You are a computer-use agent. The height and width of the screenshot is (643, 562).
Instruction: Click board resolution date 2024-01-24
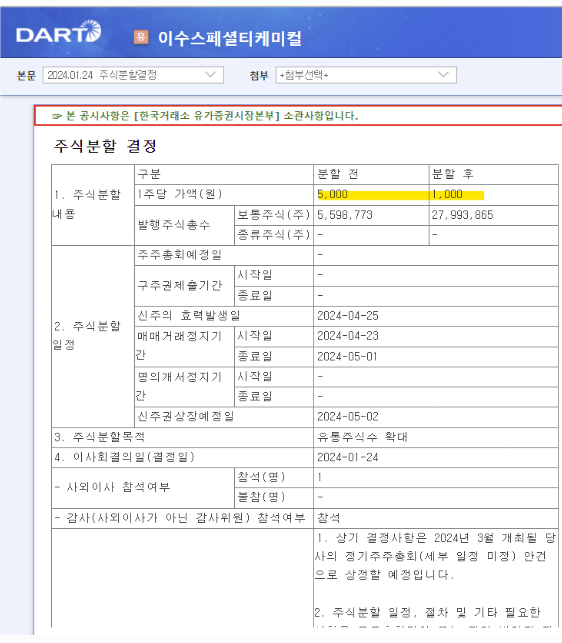point(348,457)
